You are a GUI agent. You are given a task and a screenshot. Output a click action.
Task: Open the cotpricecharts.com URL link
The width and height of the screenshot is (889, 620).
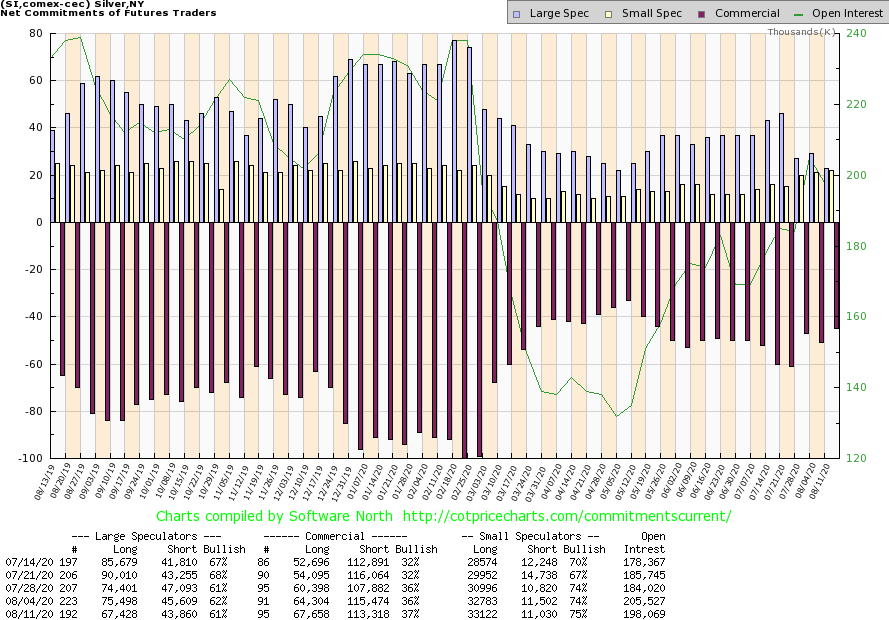[x=573, y=516]
